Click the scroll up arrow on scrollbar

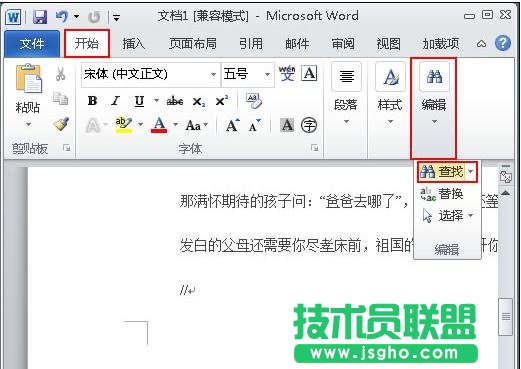(x=506, y=193)
